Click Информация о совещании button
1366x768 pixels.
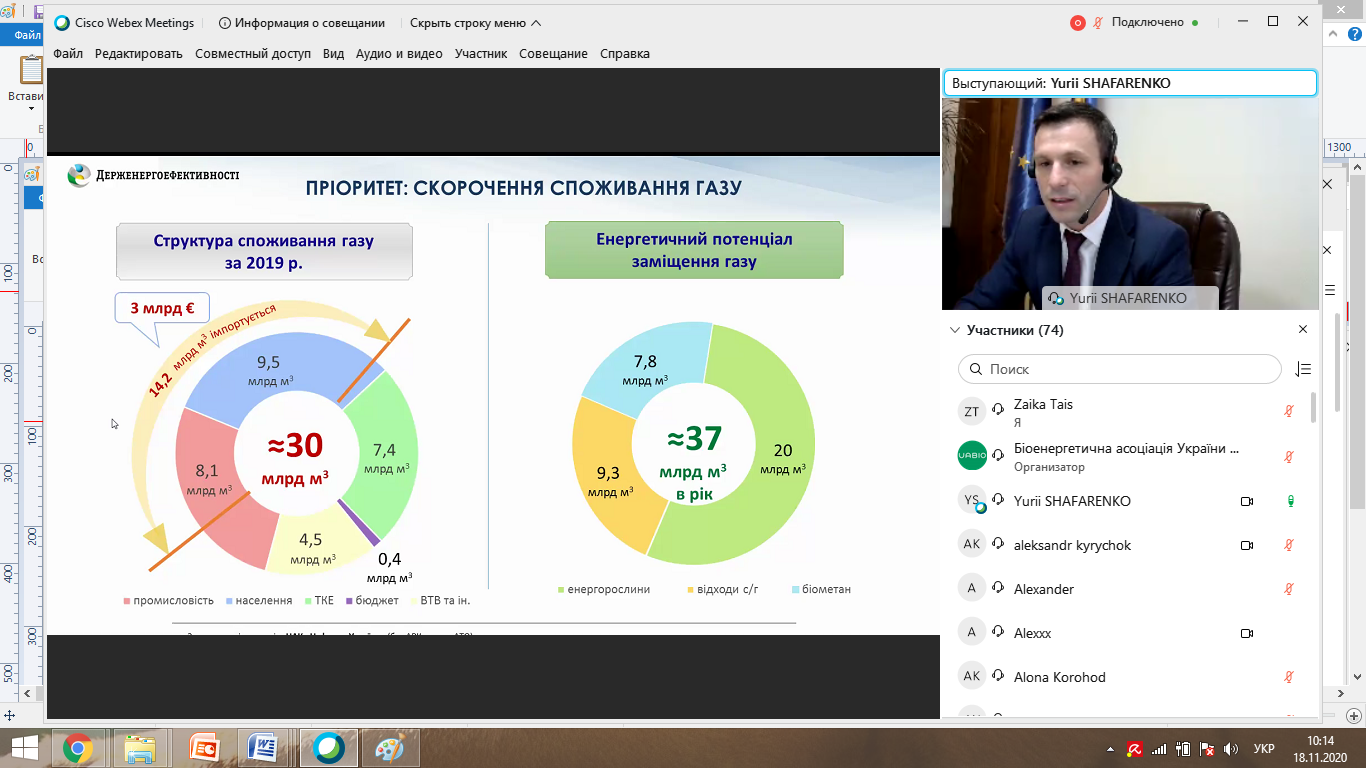[x=302, y=23]
